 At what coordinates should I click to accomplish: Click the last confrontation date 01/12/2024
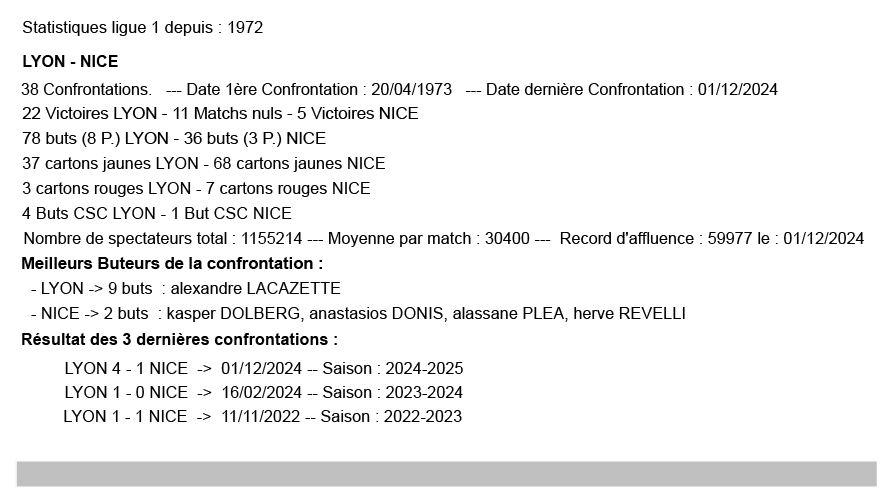[x=738, y=90]
